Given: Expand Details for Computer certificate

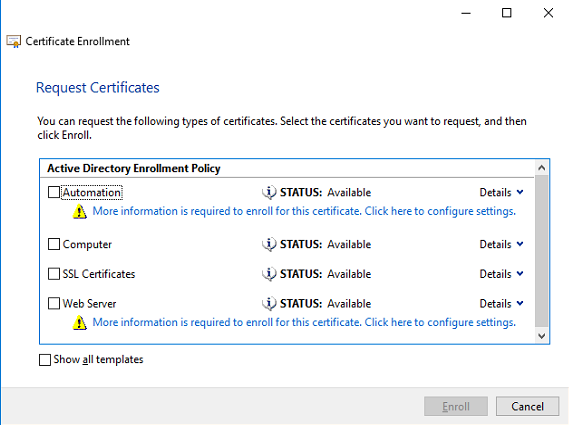Looking at the screenshot, I should coord(502,244).
